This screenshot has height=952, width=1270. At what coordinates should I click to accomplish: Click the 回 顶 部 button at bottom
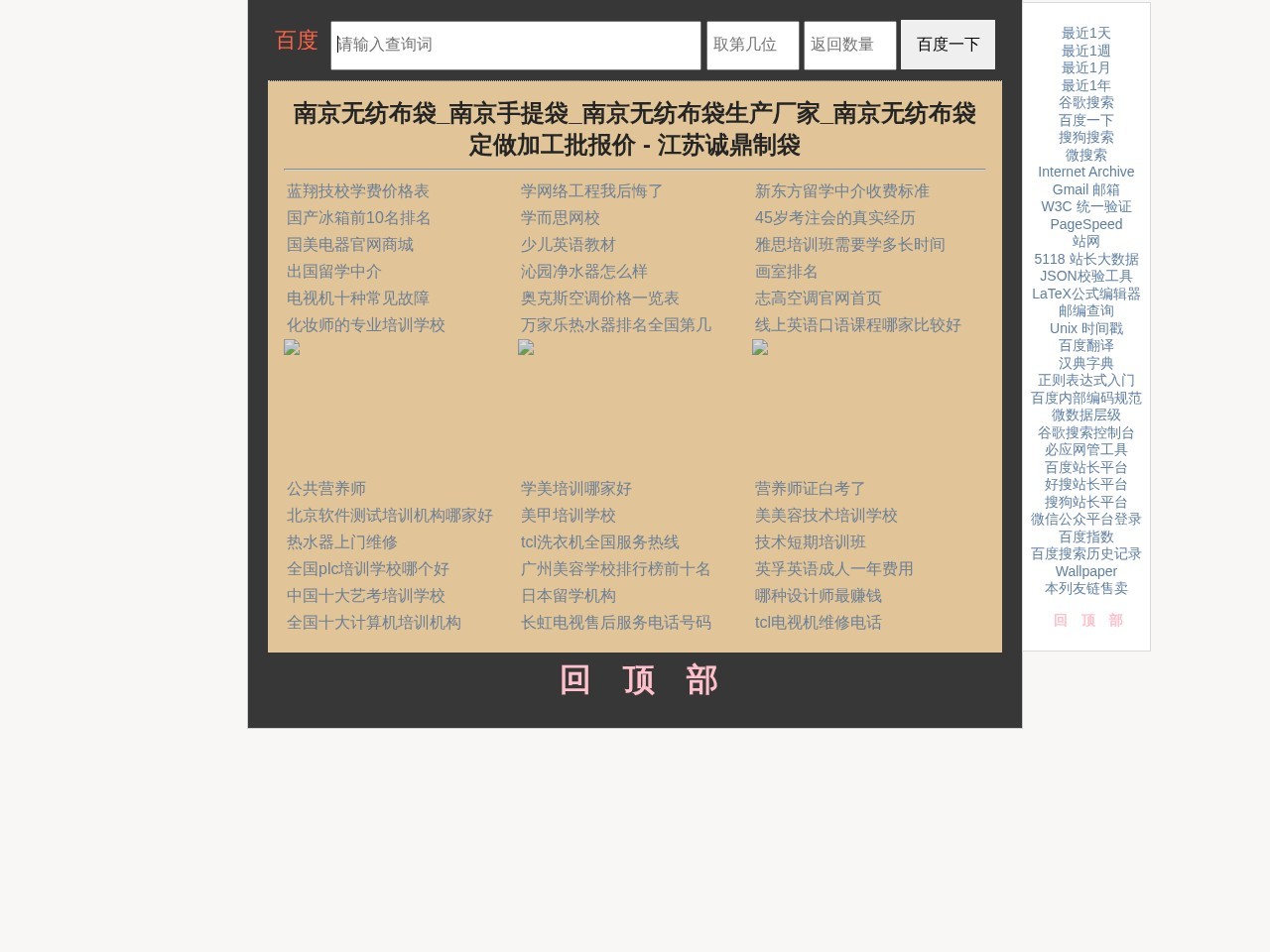click(638, 681)
